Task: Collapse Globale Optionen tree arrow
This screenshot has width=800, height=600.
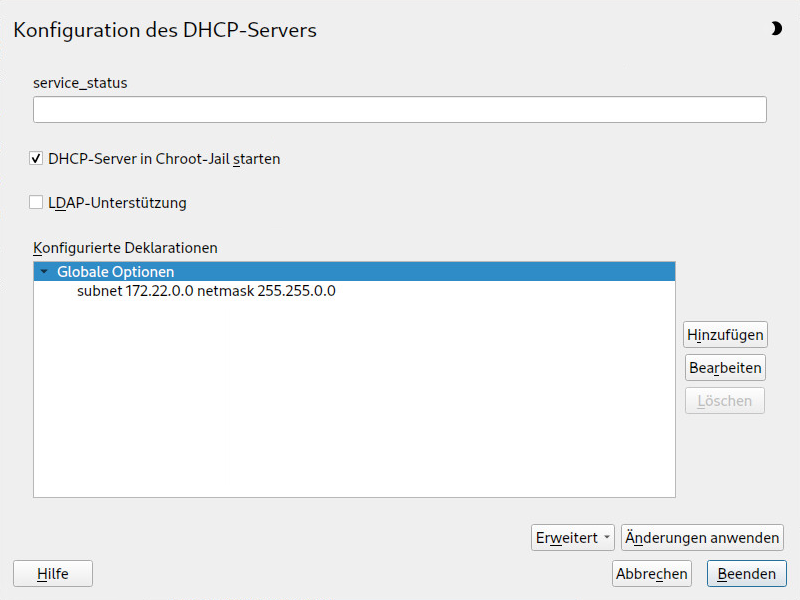Action: point(44,271)
